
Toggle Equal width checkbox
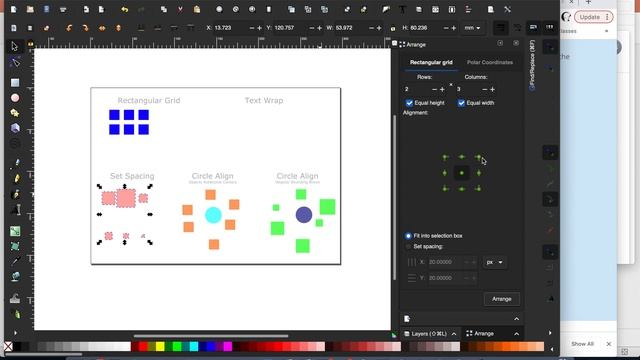point(461,103)
